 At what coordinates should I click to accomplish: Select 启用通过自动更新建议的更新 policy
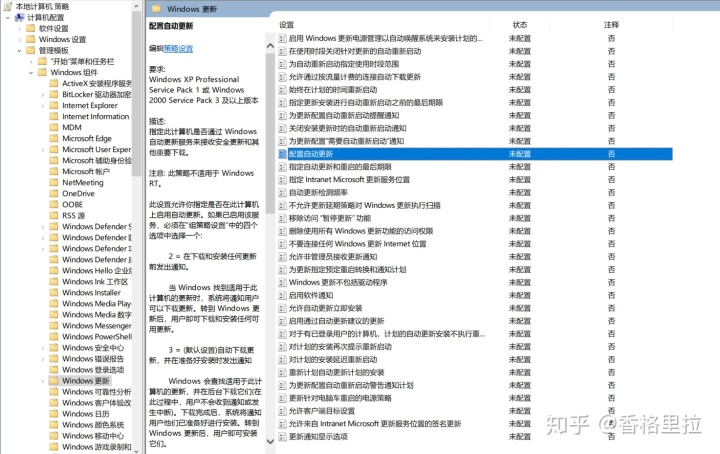click(337, 321)
